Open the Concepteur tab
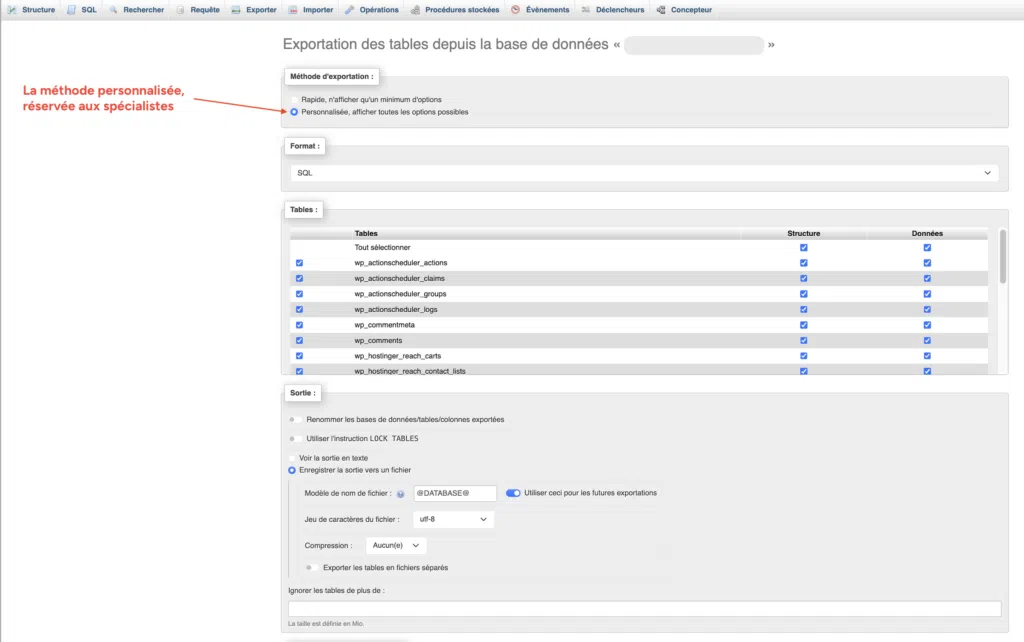 coord(684,10)
